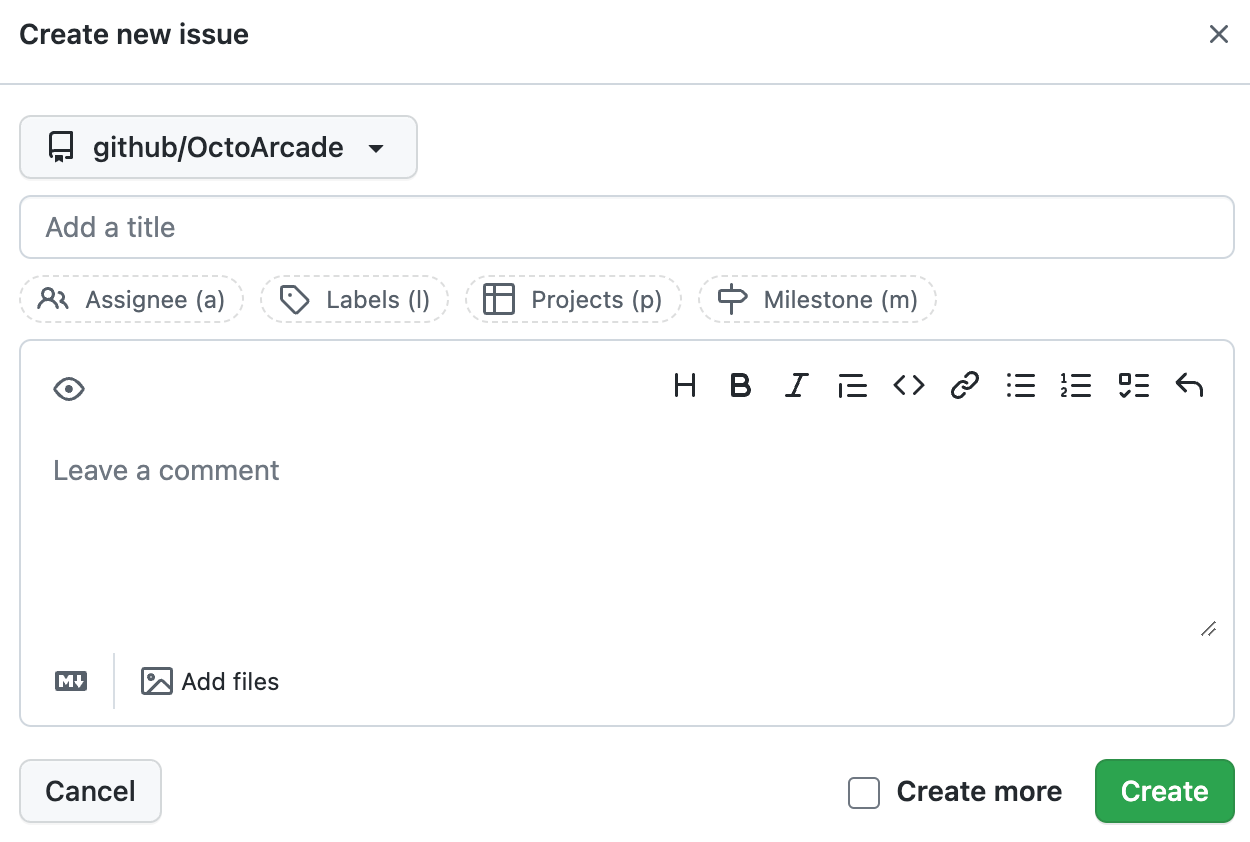The image size is (1250, 842).
Task: Select Add files to attach content
Action: (210, 681)
